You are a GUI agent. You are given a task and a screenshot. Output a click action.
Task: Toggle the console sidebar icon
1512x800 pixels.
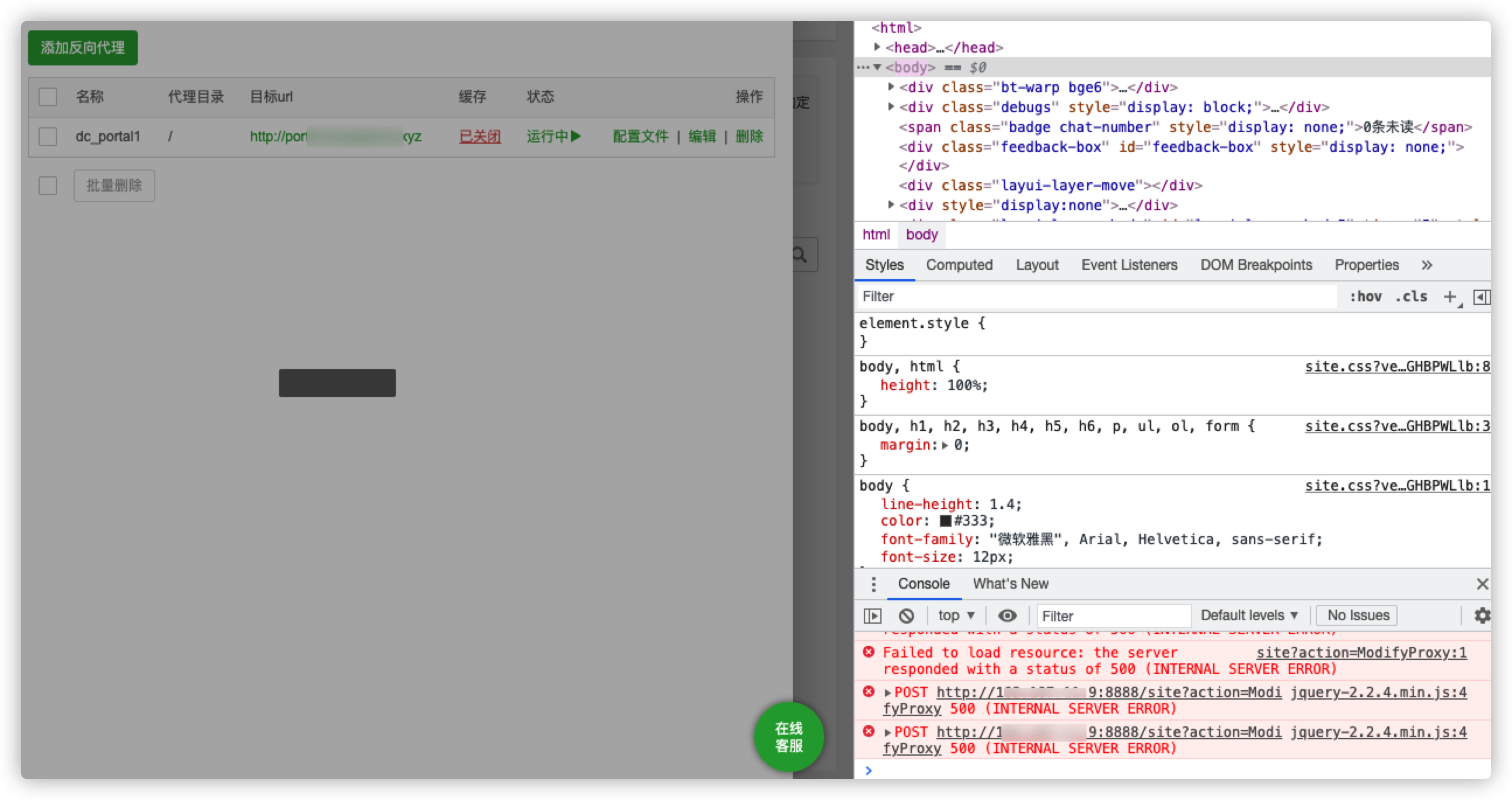click(873, 615)
